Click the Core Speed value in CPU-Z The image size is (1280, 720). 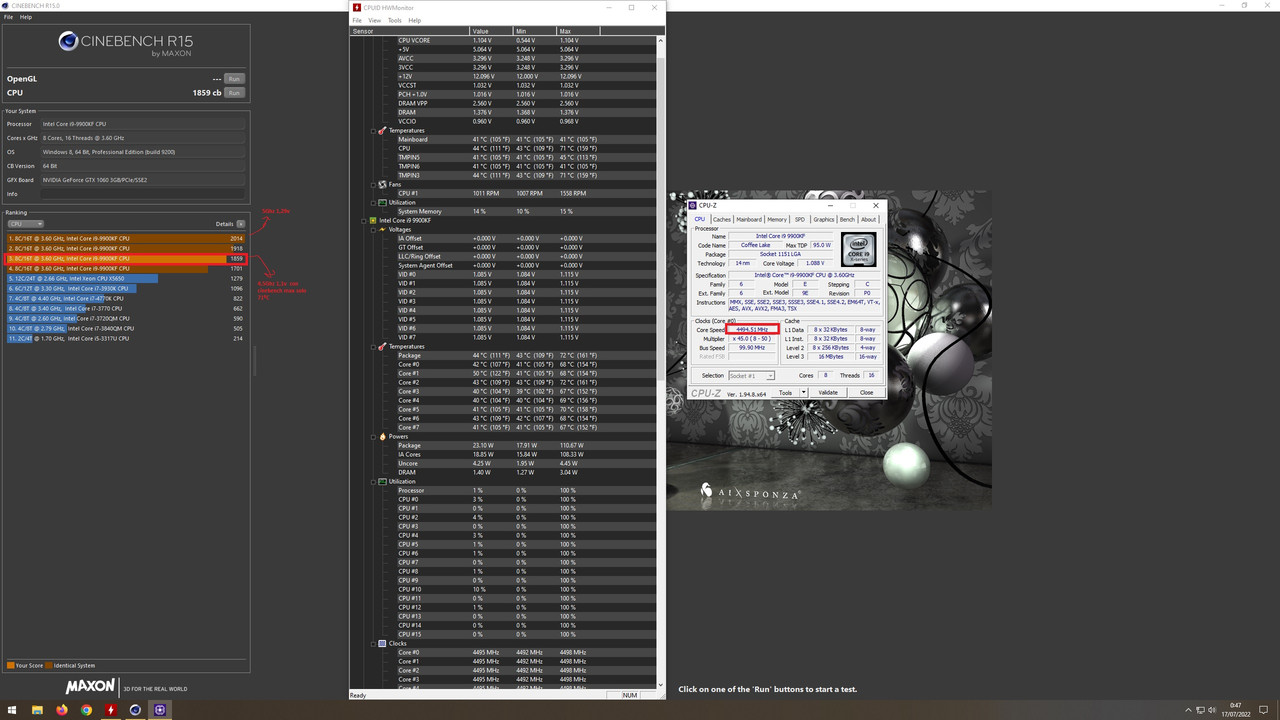[752, 329]
